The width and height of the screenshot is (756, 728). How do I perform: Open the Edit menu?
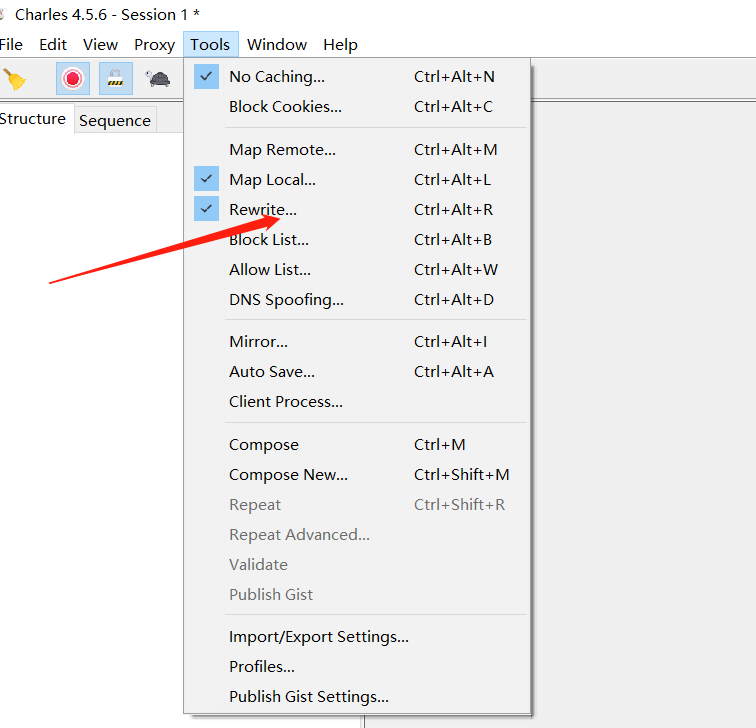click(53, 44)
